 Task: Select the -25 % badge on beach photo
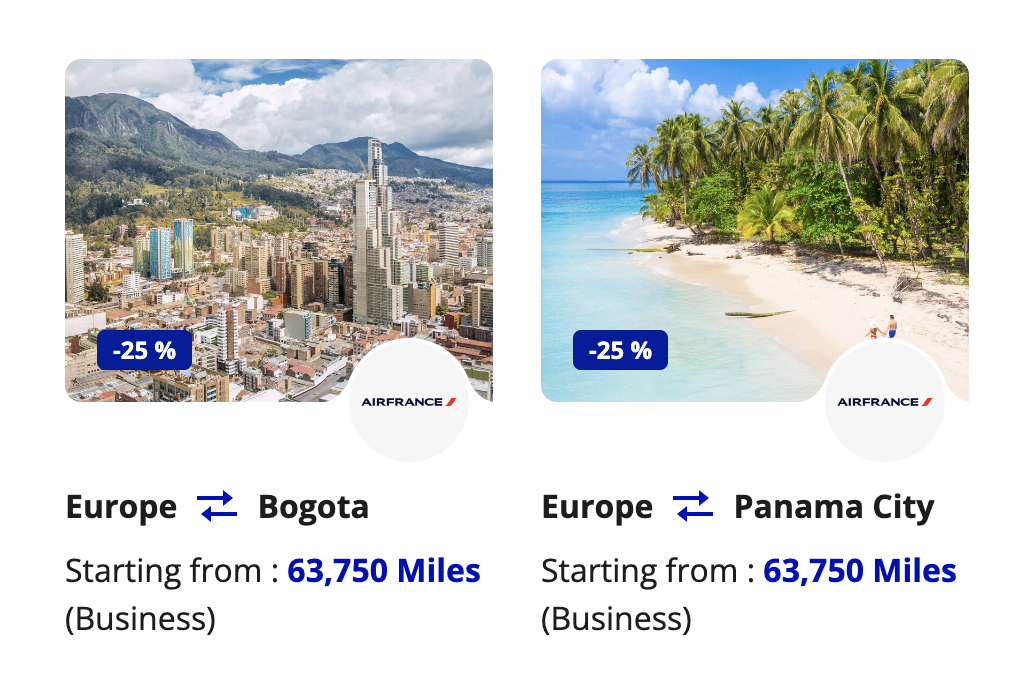click(x=620, y=350)
